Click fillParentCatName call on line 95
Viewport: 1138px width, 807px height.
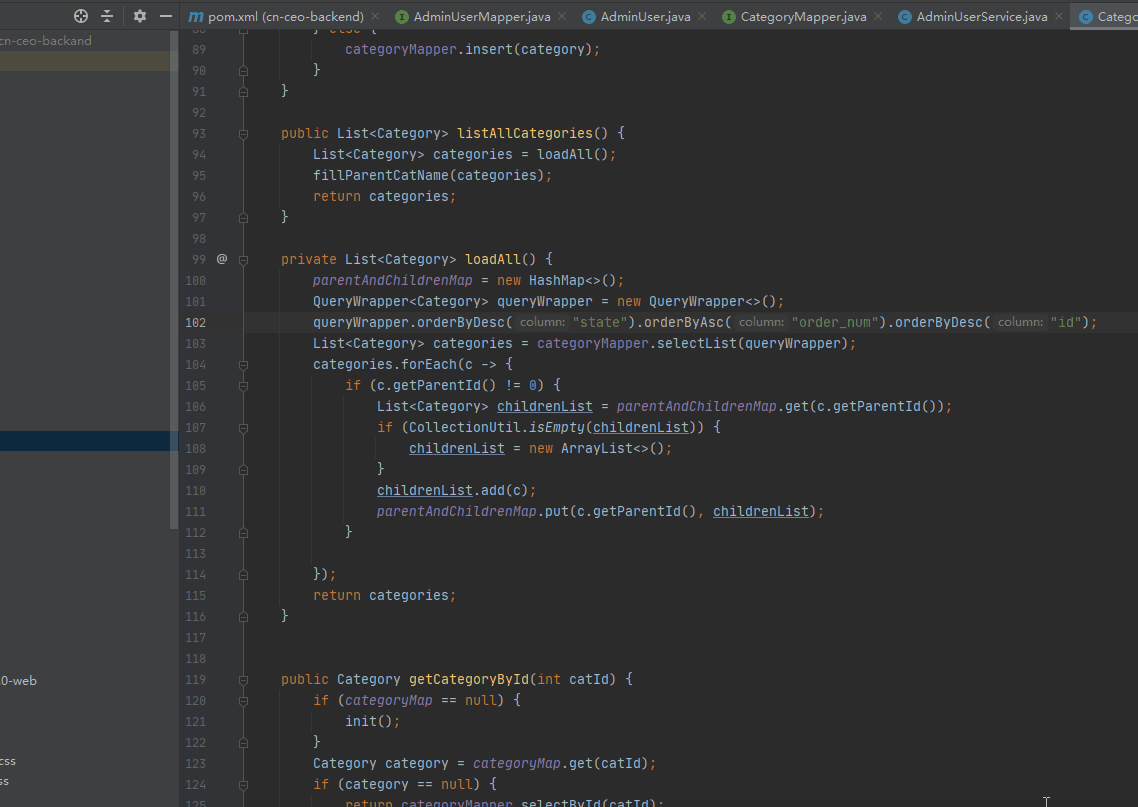pos(433,175)
